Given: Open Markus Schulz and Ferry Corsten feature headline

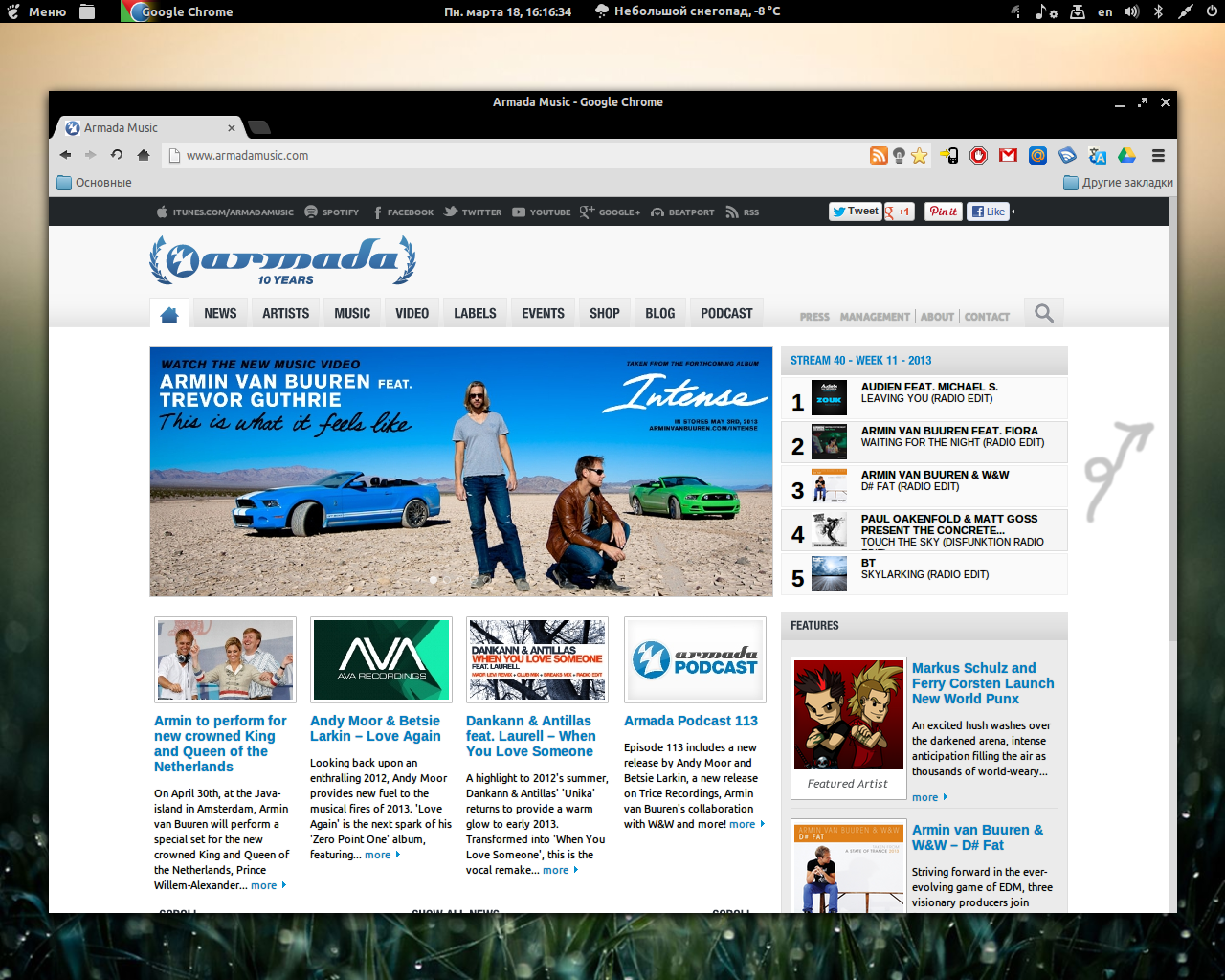Looking at the screenshot, I should (x=983, y=683).
